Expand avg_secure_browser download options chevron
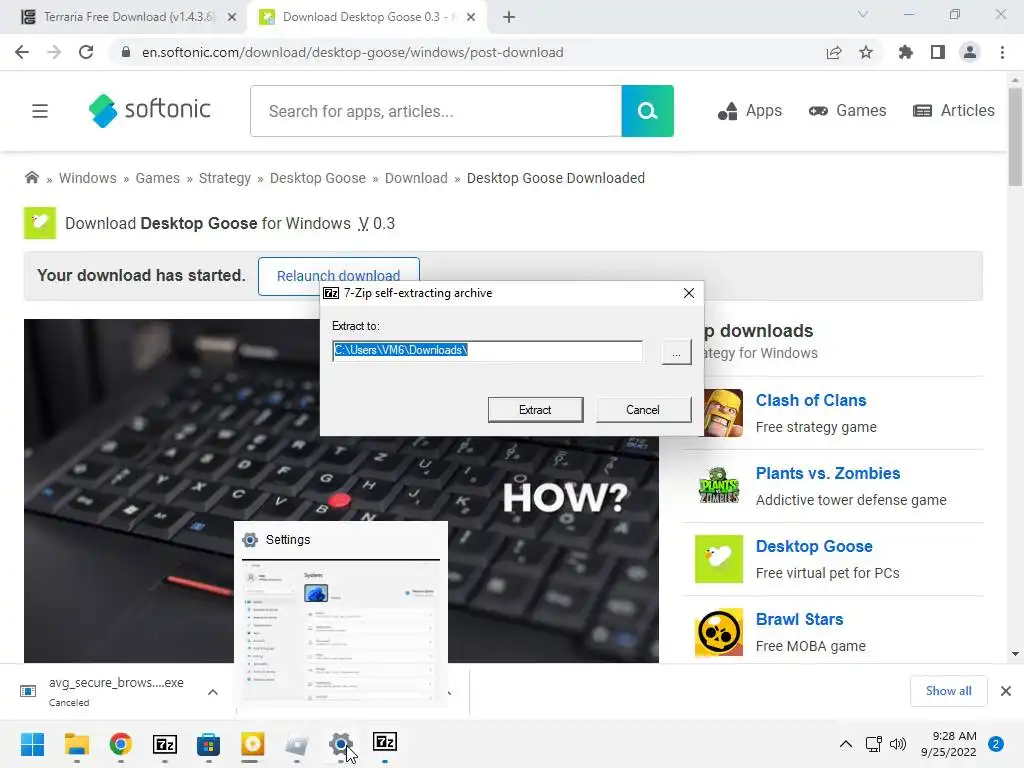Viewport: 1024px width, 768px height. tap(213, 692)
